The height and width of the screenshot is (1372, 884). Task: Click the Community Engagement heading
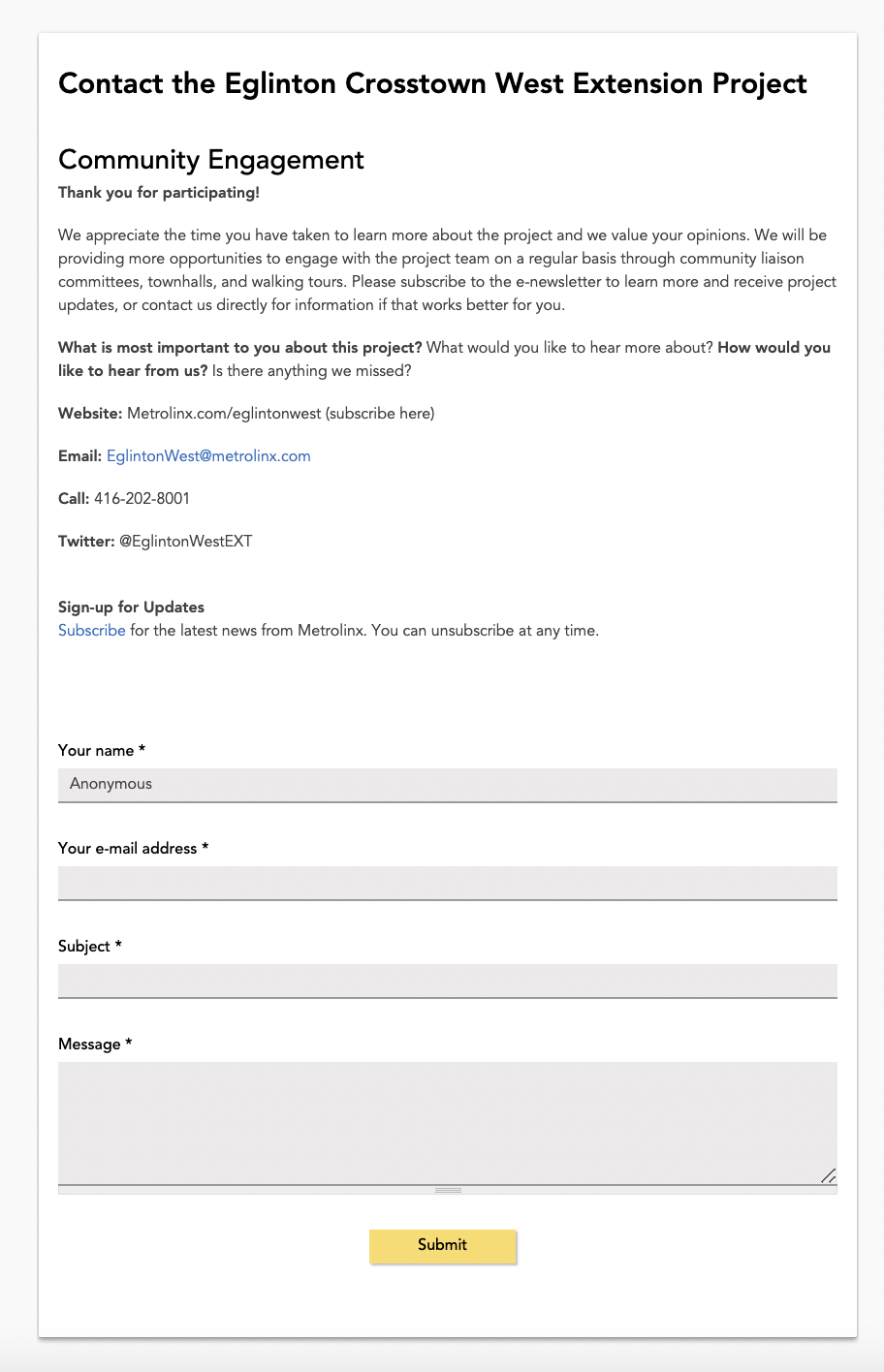coord(211,160)
